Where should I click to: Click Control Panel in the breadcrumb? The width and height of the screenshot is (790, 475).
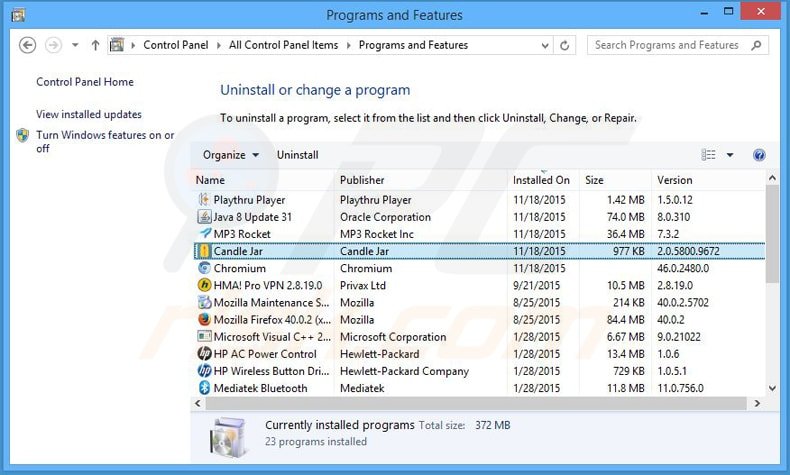coord(175,45)
